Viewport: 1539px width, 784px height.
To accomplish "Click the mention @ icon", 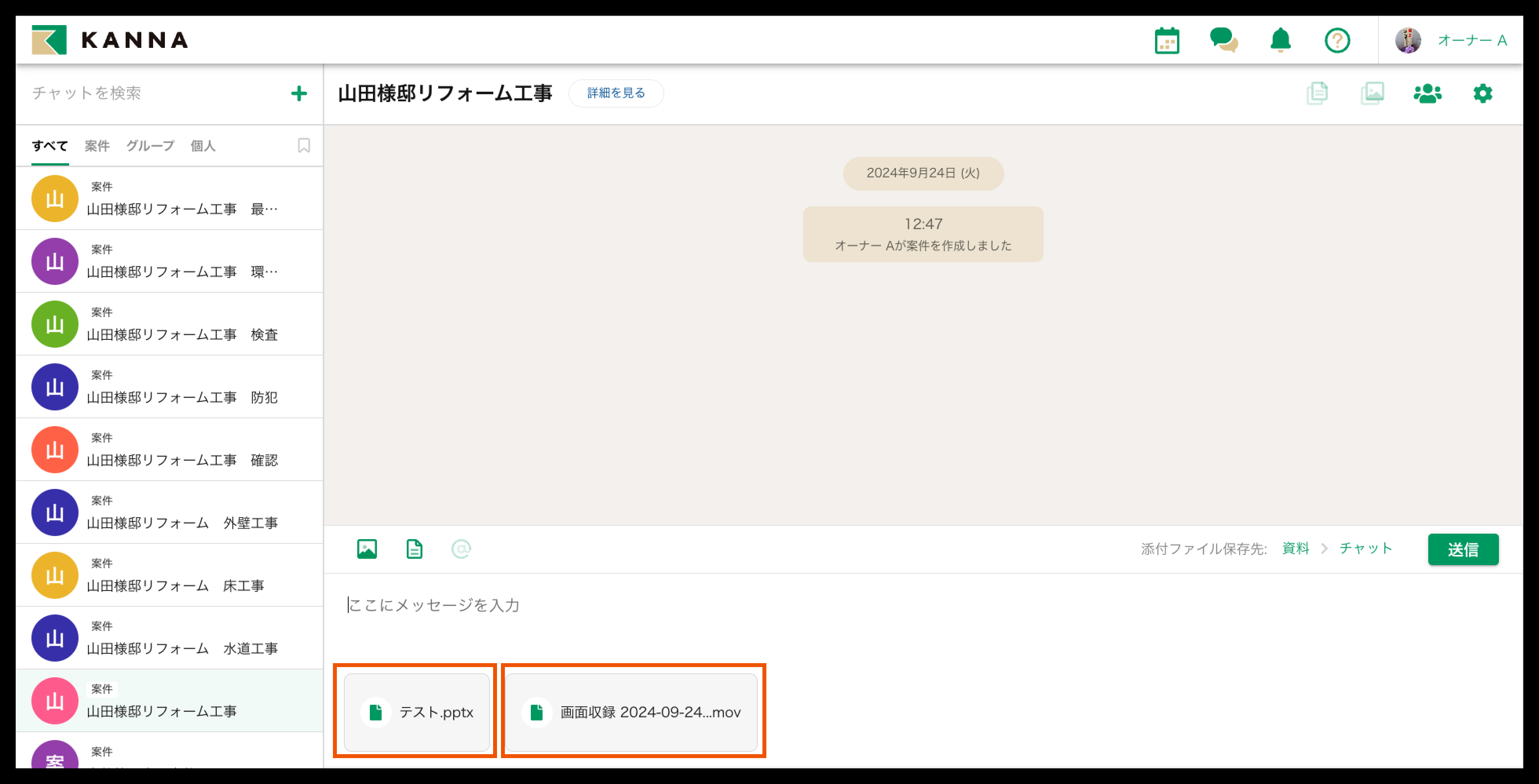I will [461, 549].
